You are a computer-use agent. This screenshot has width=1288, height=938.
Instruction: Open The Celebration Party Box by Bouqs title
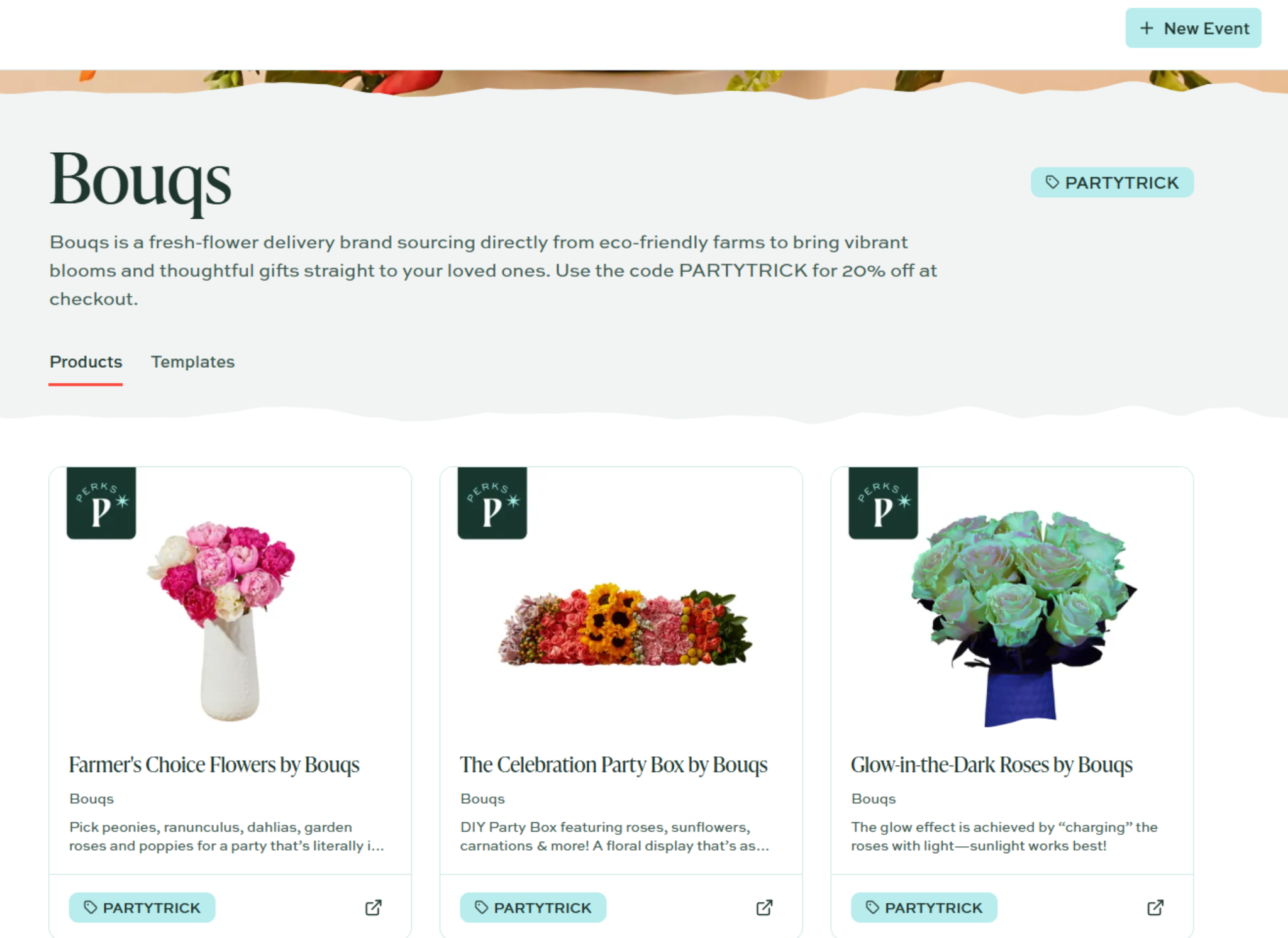tap(614, 764)
